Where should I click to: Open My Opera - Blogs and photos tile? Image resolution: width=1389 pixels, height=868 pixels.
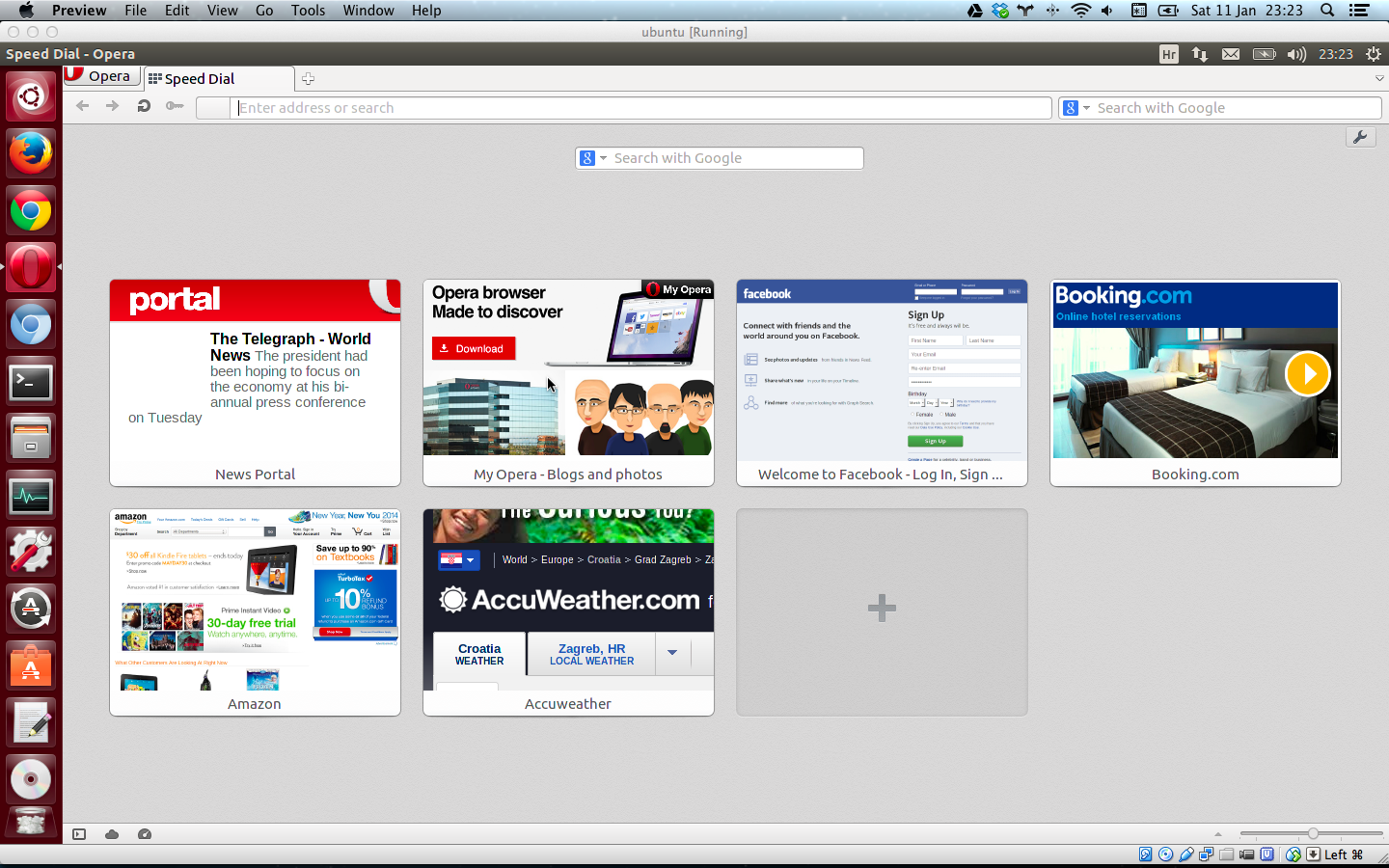pyautogui.click(x=568, y=383)
